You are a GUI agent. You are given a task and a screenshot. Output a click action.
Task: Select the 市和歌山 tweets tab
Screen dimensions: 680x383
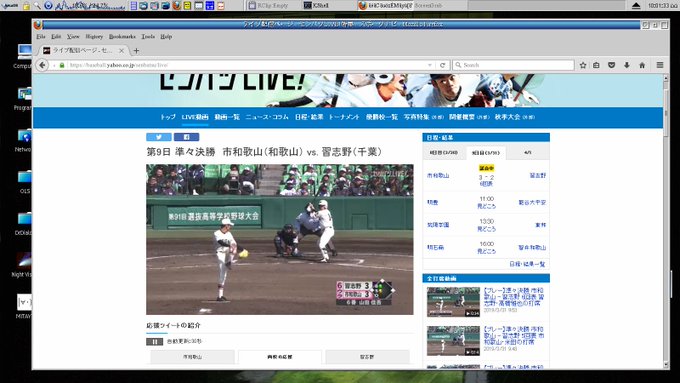[192, 357]
